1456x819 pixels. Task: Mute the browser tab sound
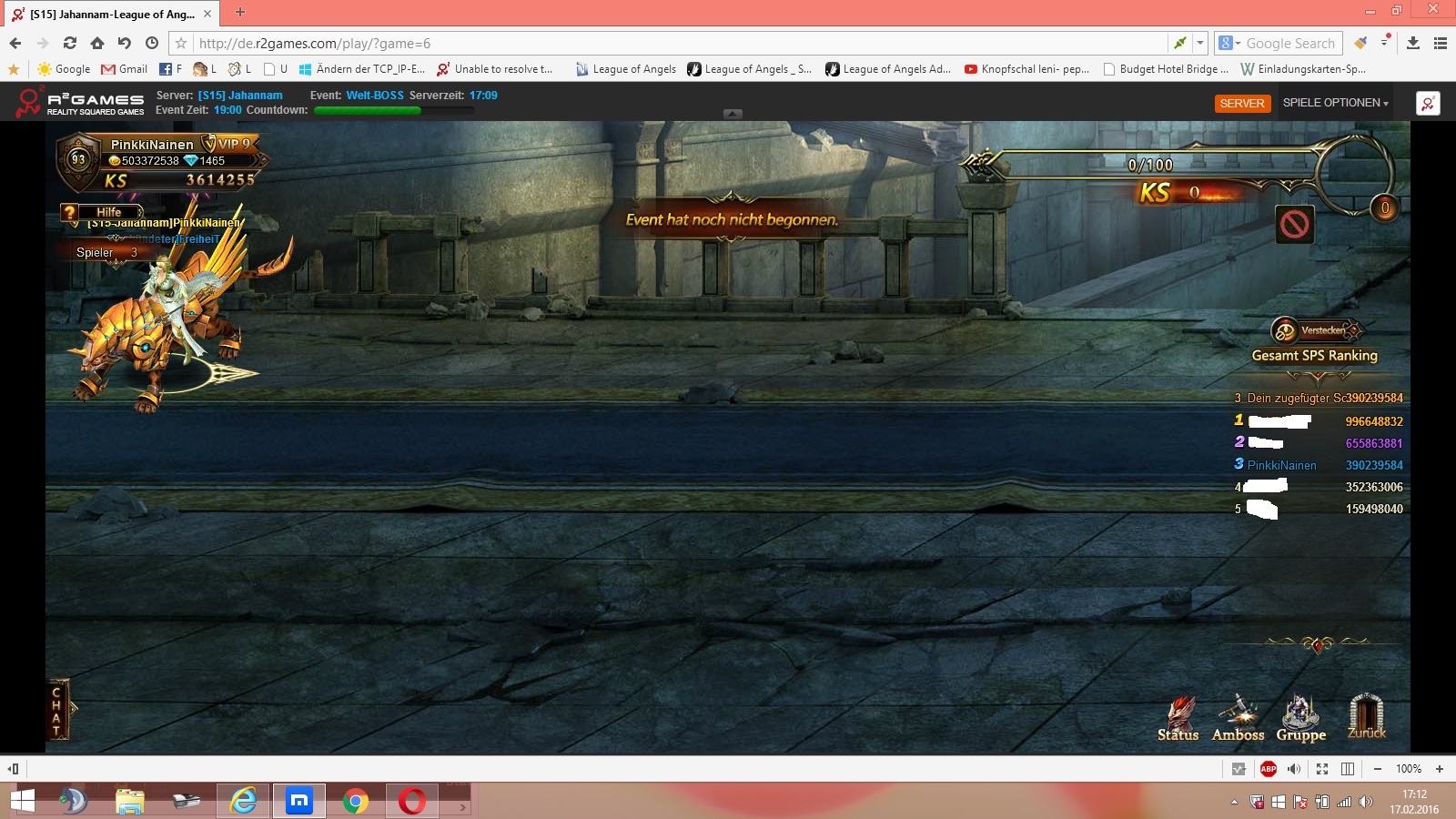pos(1294,769)
